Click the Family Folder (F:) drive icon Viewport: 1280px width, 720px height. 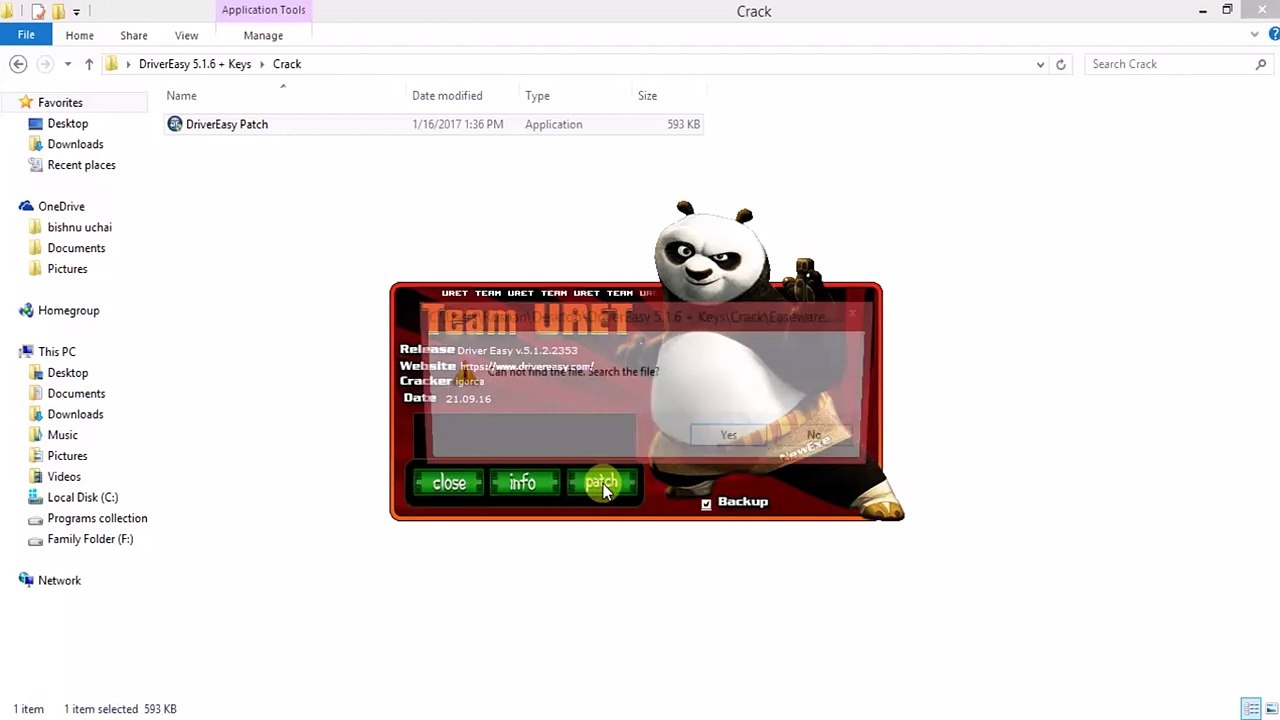tap(36, 539)
